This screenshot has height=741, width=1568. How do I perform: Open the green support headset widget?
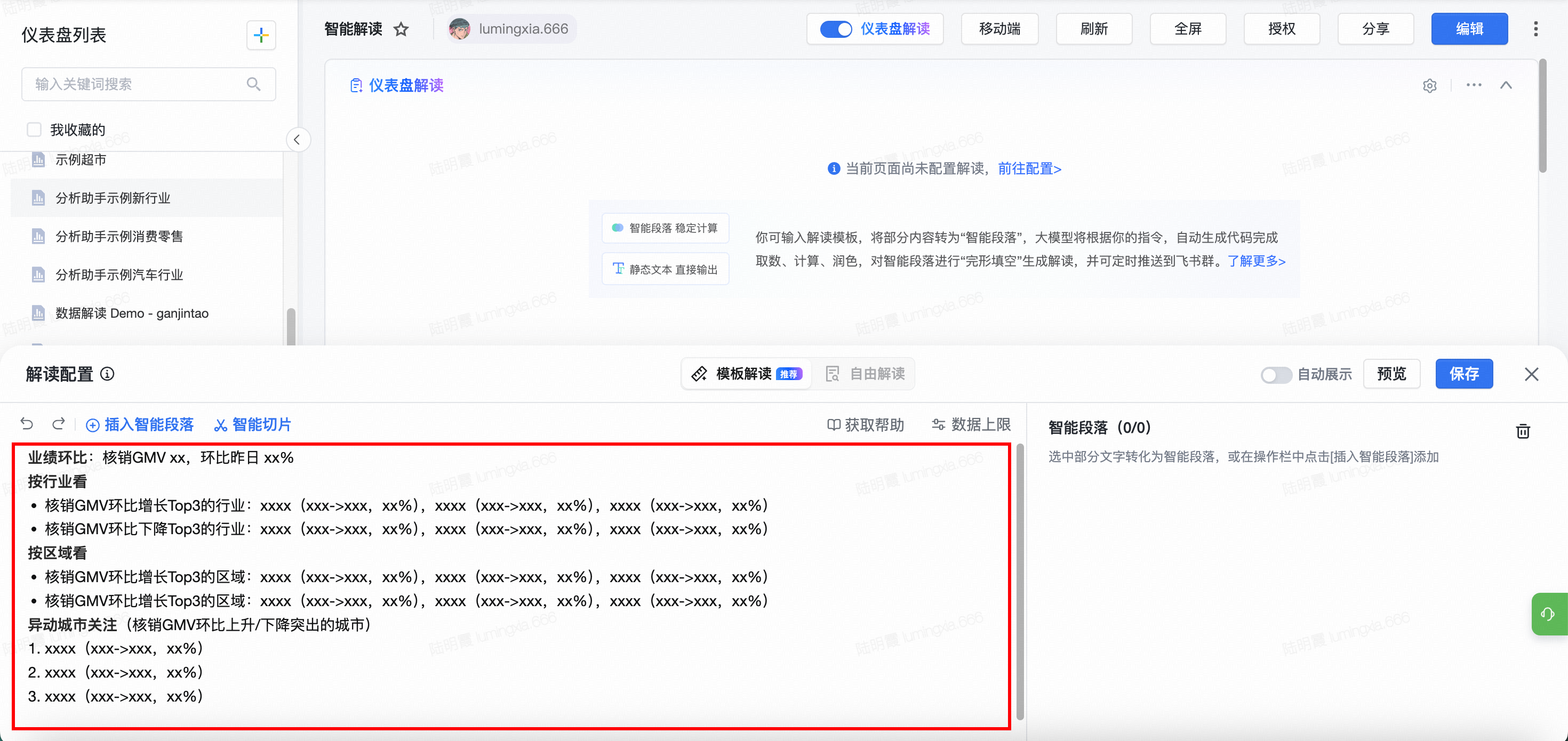point(1548,614)
